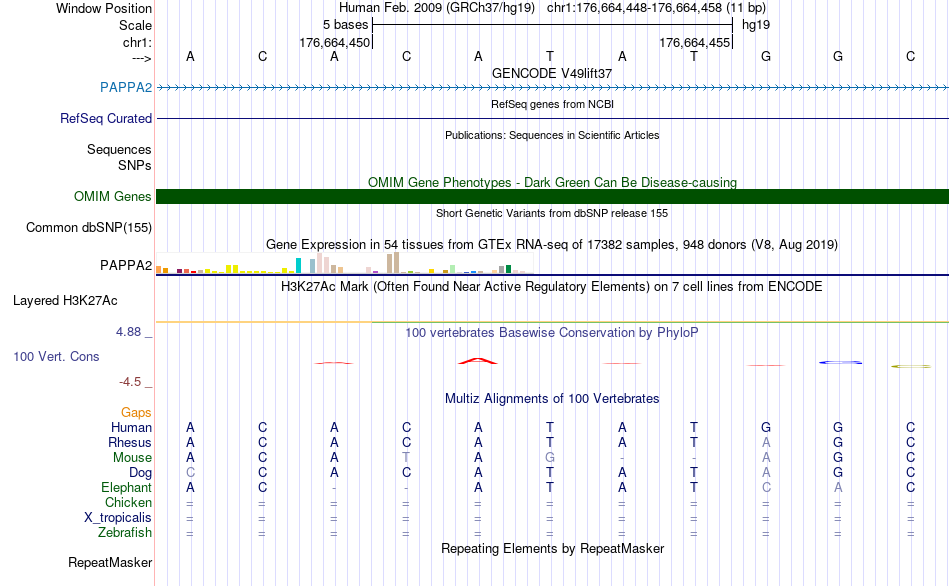Open Publications: Sequences in Scientific Articles title

[x=552, y=135]
